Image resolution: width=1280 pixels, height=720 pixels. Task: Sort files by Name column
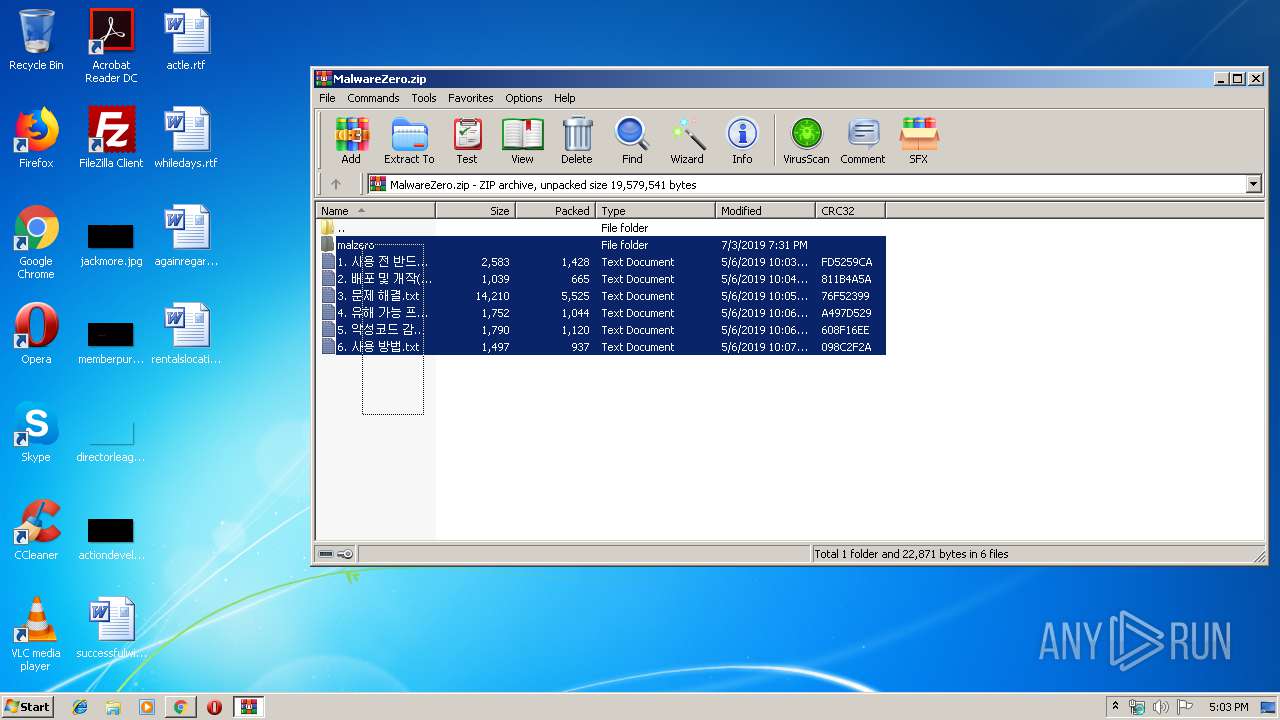point(376,211)
